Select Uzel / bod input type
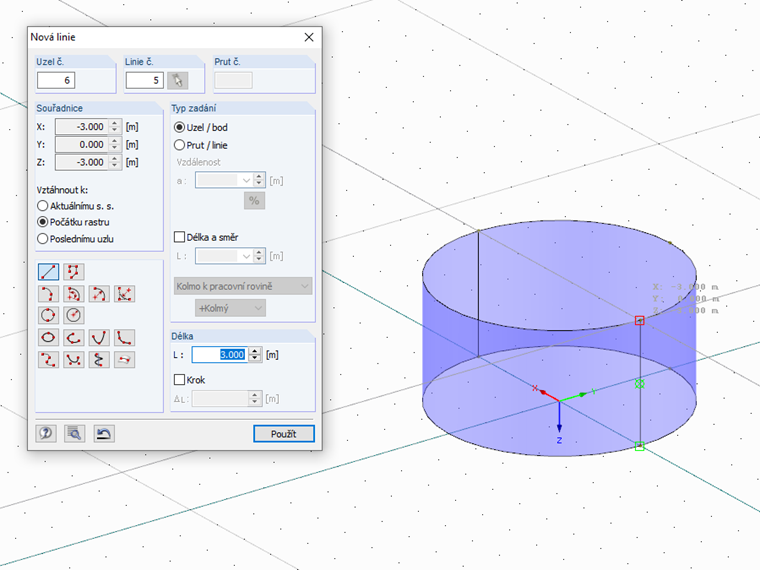This screenshot has width=760, height=570. coord(179,127)
